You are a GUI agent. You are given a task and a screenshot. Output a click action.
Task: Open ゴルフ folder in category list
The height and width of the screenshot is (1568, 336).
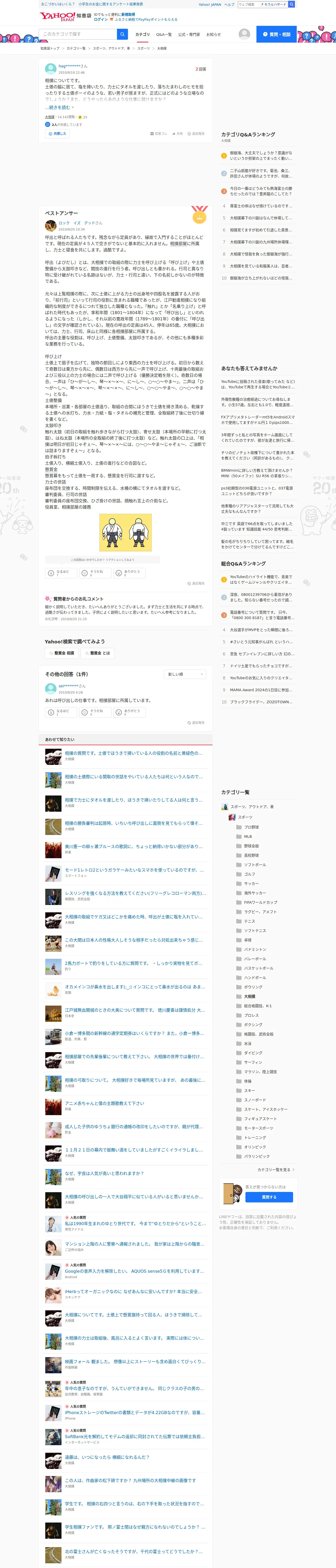[246, 874]
